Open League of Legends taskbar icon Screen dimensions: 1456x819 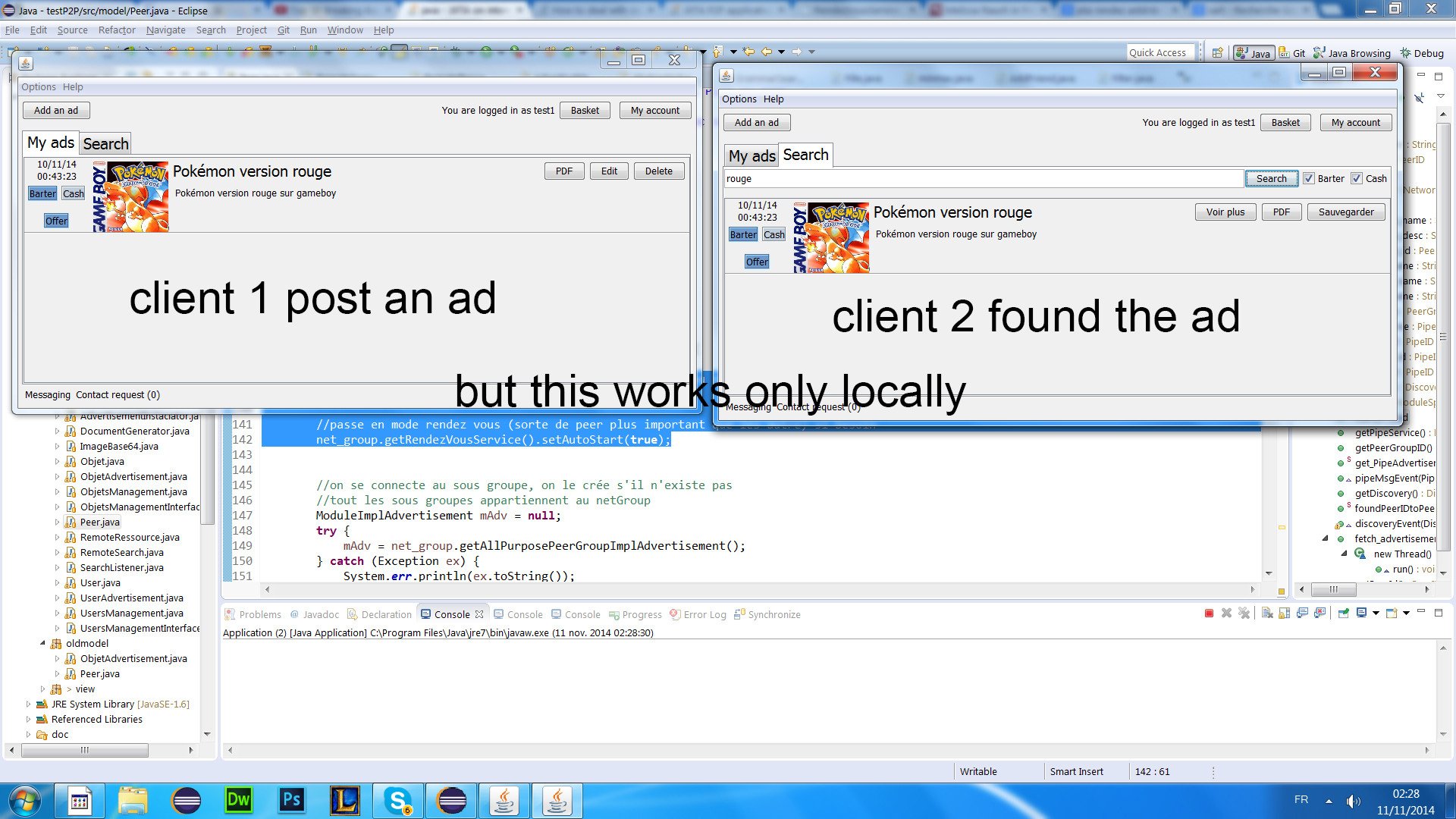[x=345, y=801]
